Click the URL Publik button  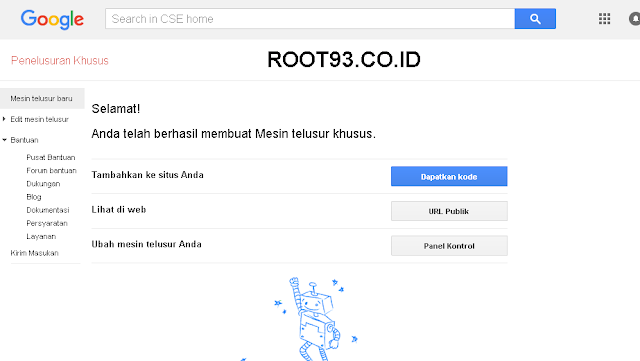[x=449, y=211]
